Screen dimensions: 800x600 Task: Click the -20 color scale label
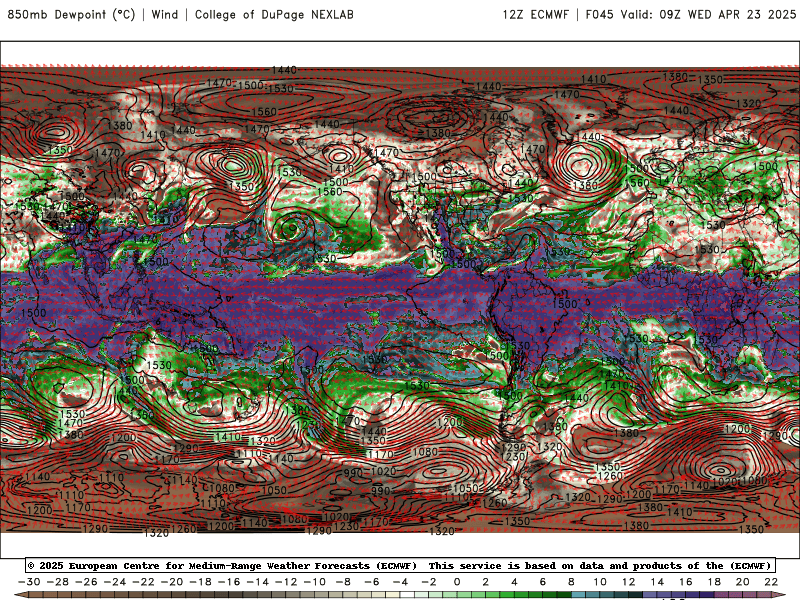172,582
